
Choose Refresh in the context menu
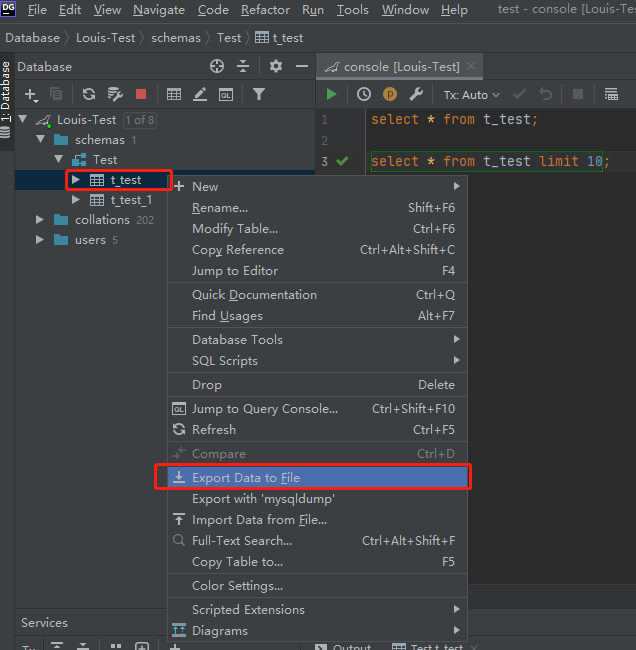[317, 429]
